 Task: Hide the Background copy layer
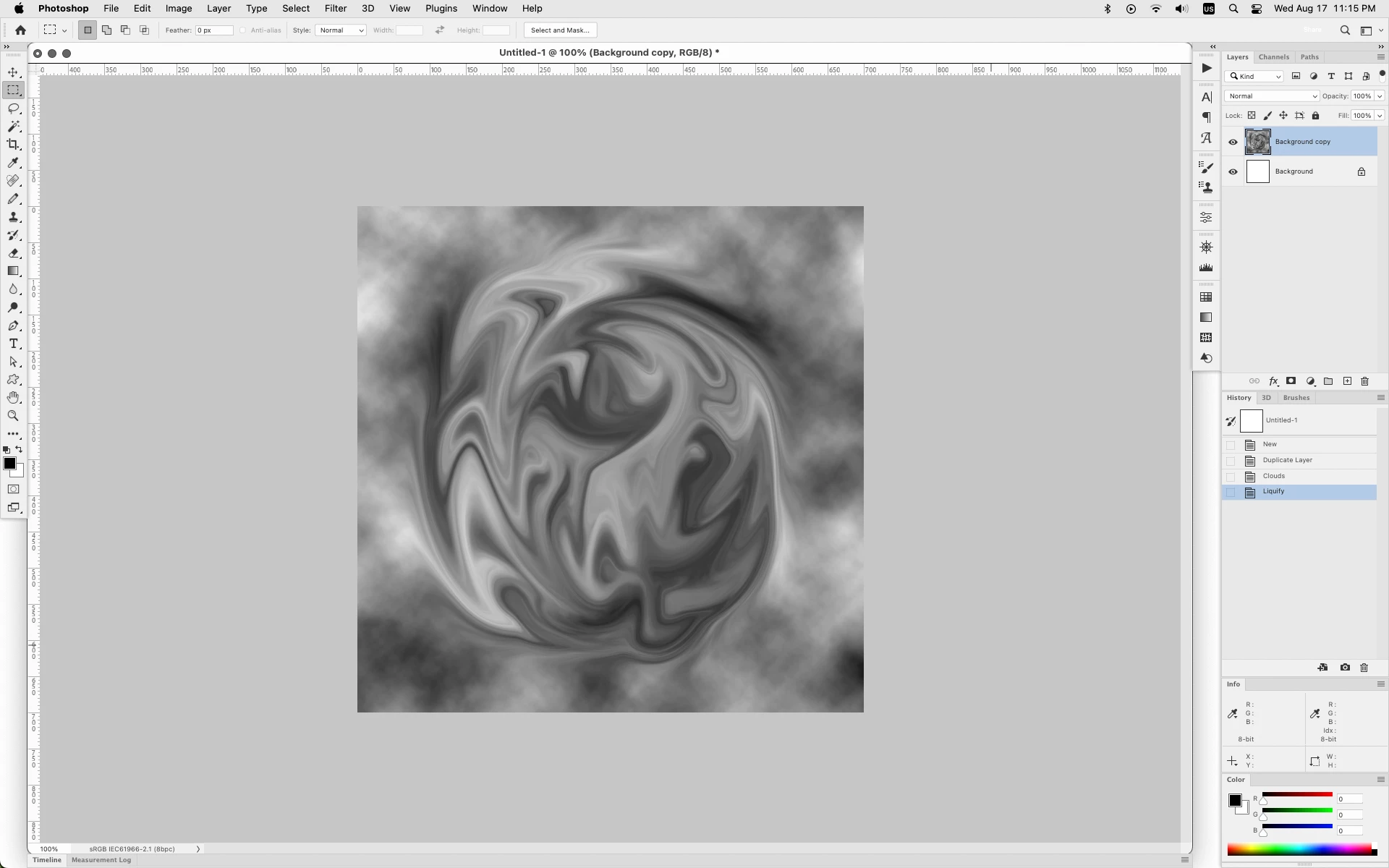pyautogui.click(x=1233, y=142)
